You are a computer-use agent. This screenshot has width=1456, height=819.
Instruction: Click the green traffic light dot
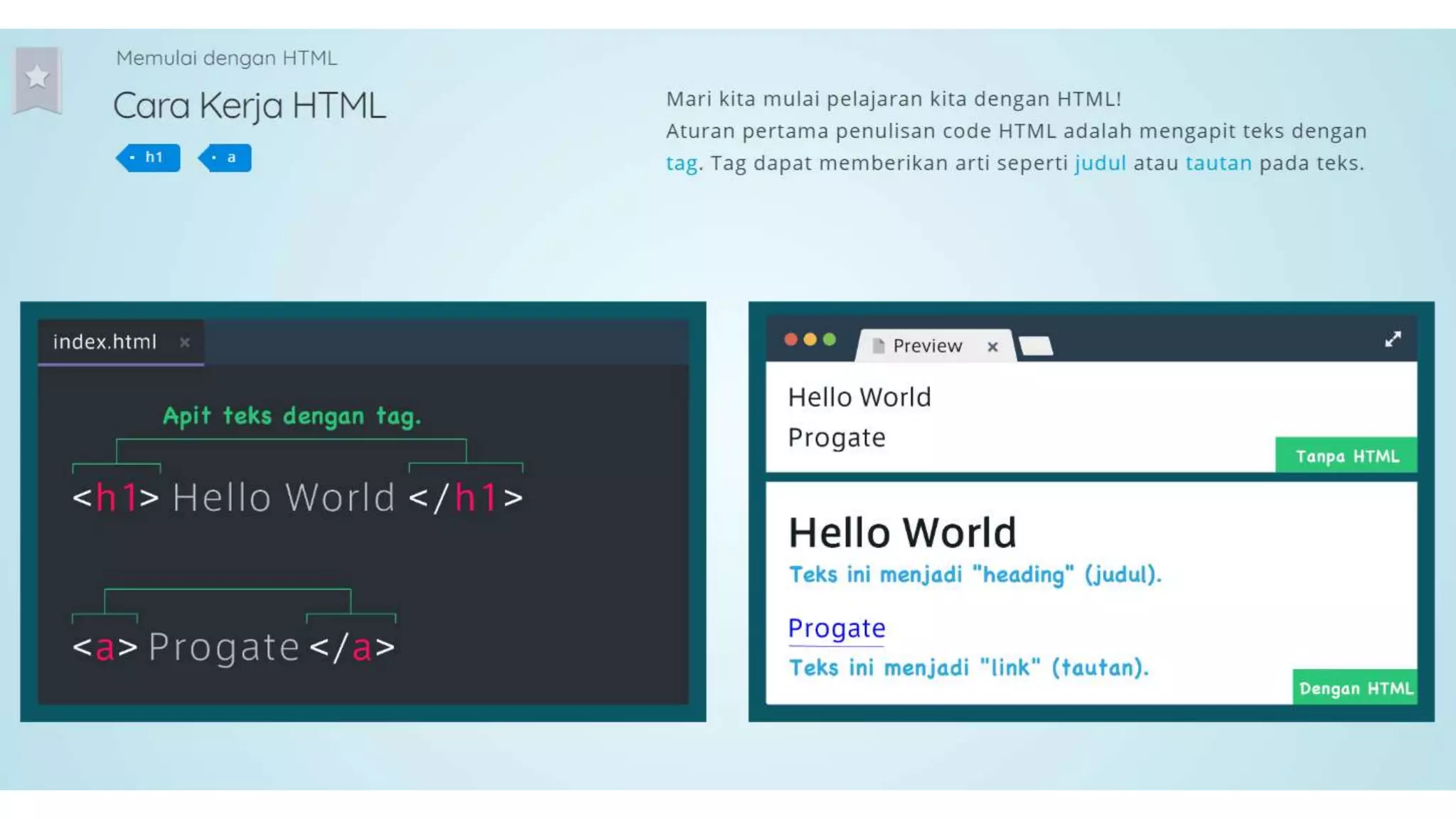pyautogui.click(x=829, y=340)
